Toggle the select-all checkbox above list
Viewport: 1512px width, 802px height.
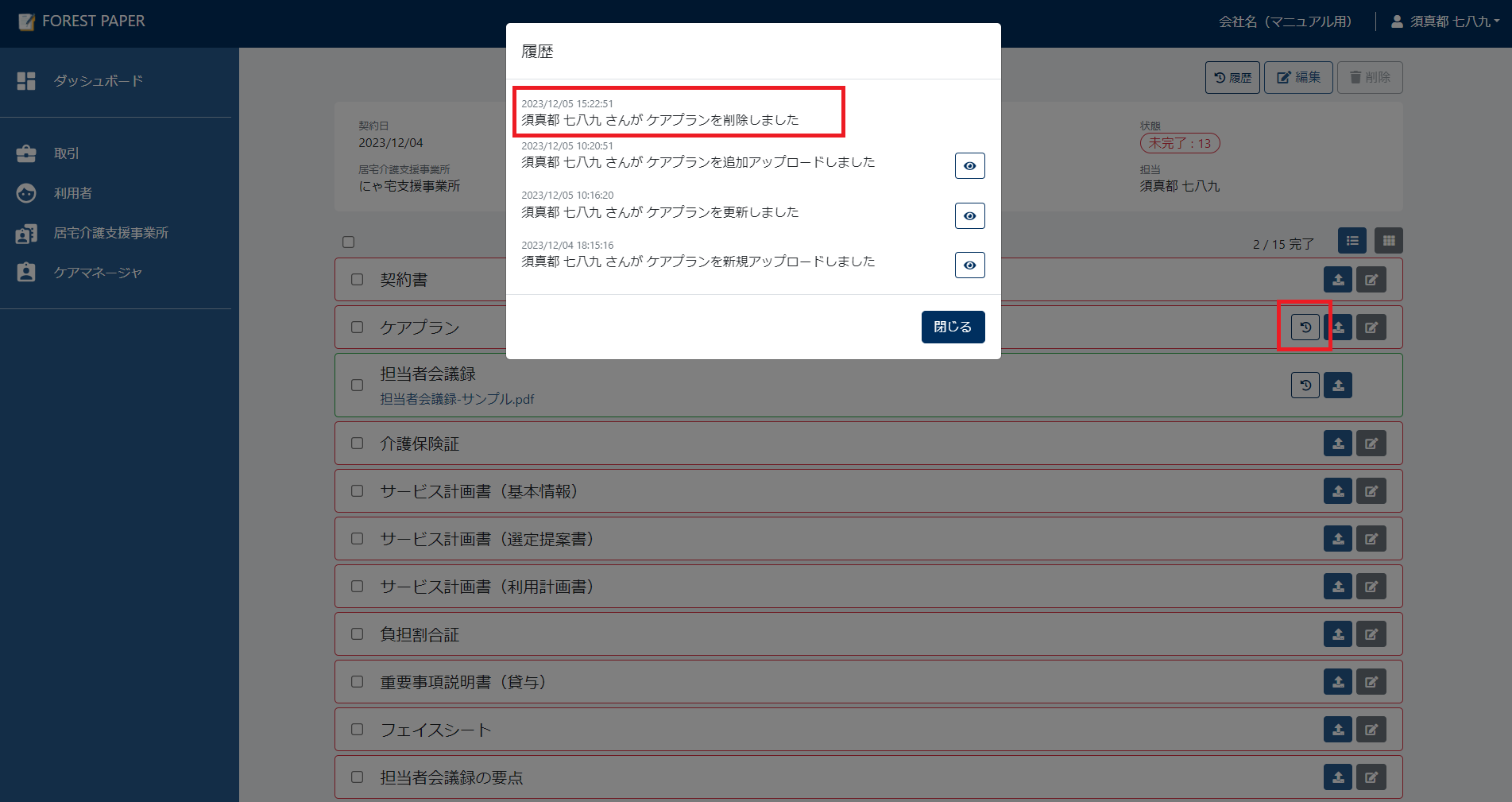(348, 242)
